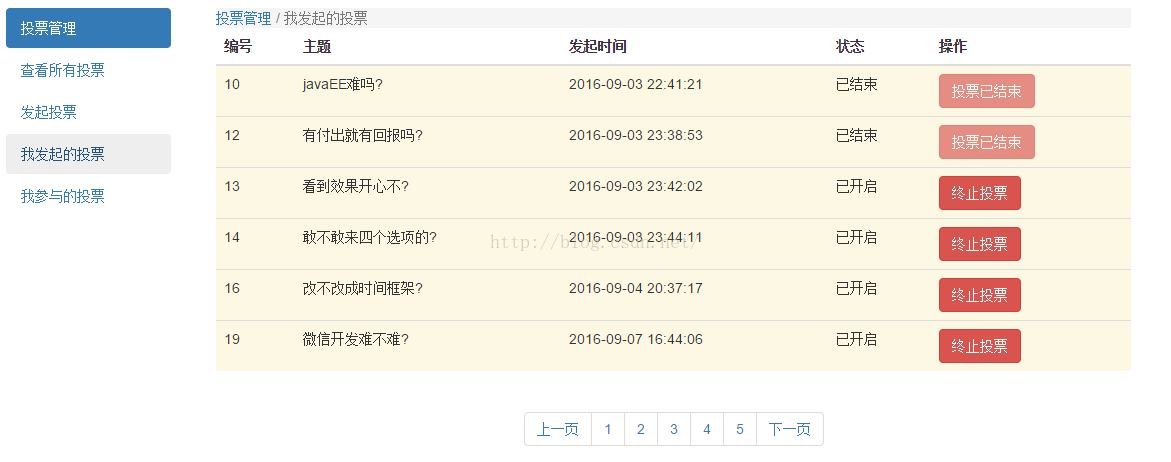This screenshot has width=1171, height=462.
Task: Go to page 1
Action: tap(608, 429)
